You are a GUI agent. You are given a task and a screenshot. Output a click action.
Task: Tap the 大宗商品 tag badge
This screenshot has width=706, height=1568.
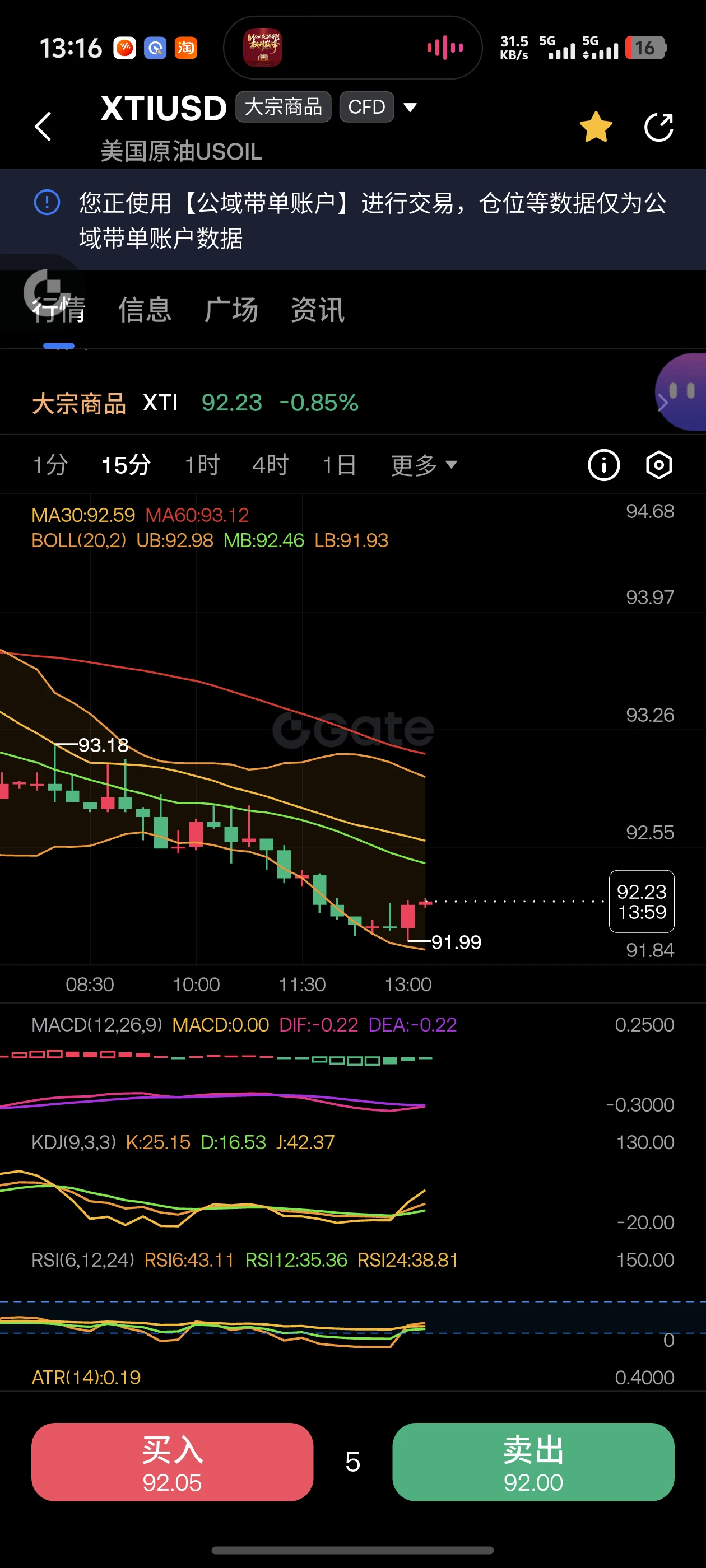284,107
